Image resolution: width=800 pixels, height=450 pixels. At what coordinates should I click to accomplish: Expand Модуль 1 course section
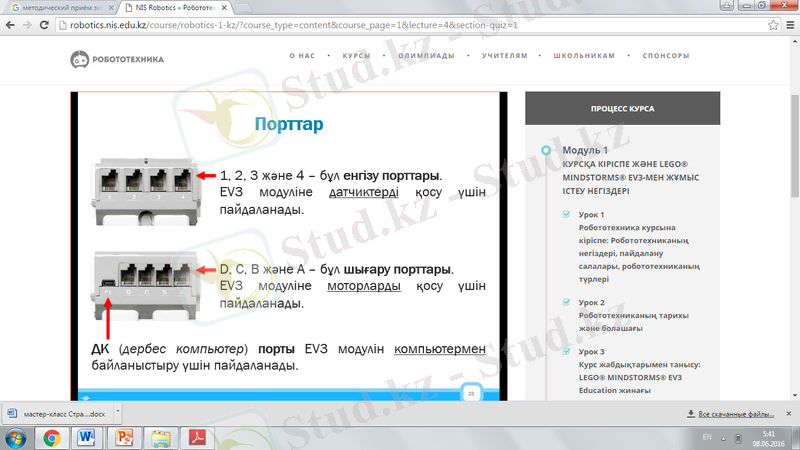545,150
